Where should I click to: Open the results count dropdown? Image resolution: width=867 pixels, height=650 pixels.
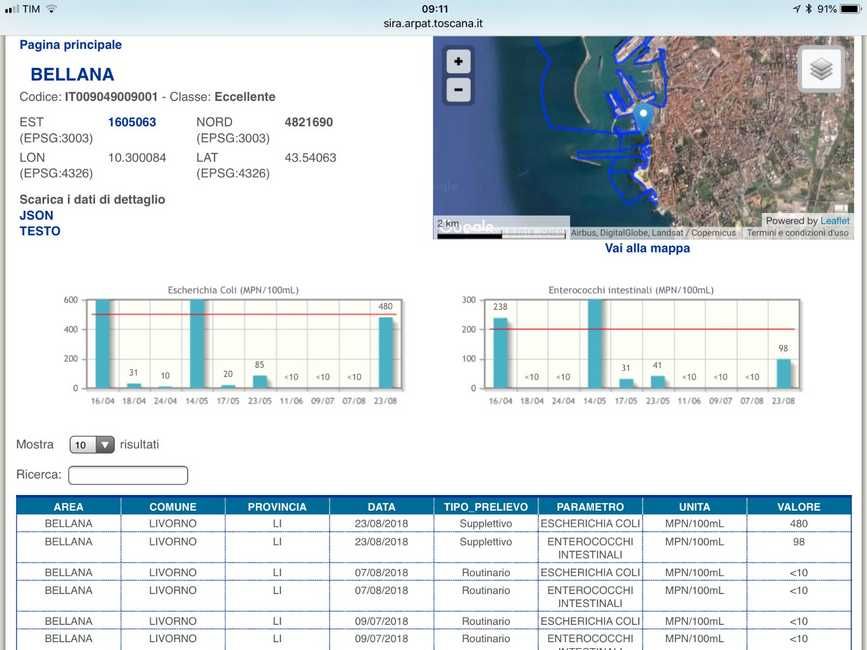[92, 445]
